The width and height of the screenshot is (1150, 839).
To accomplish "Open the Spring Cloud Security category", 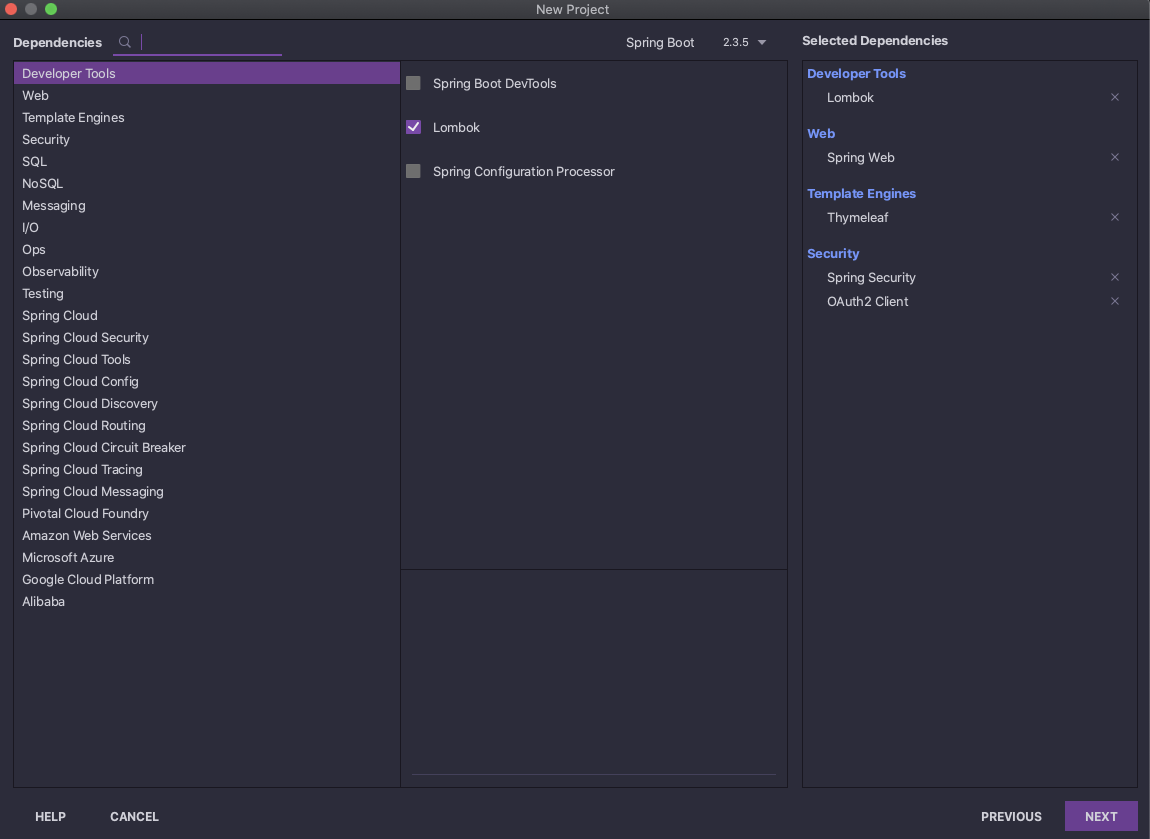I will 207,337.
